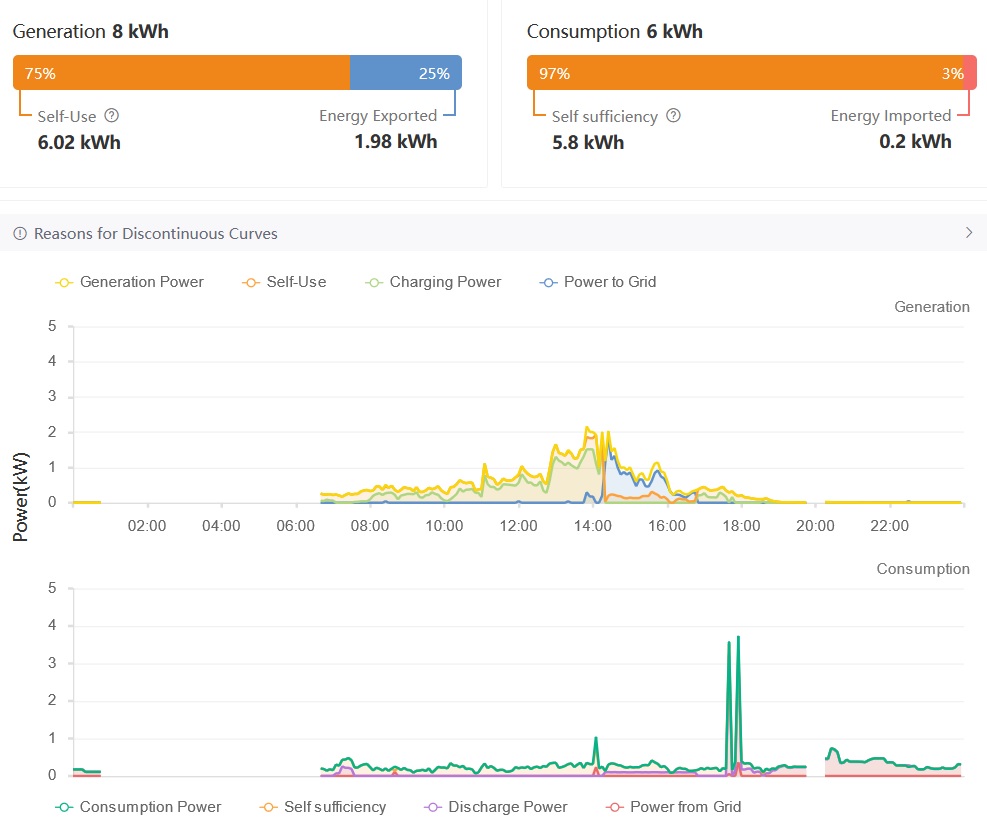Image resolution: width=987 pixels, height=830 pixels.
Task: Click the Generation 8 kWh heading
Action: point(91,31)
